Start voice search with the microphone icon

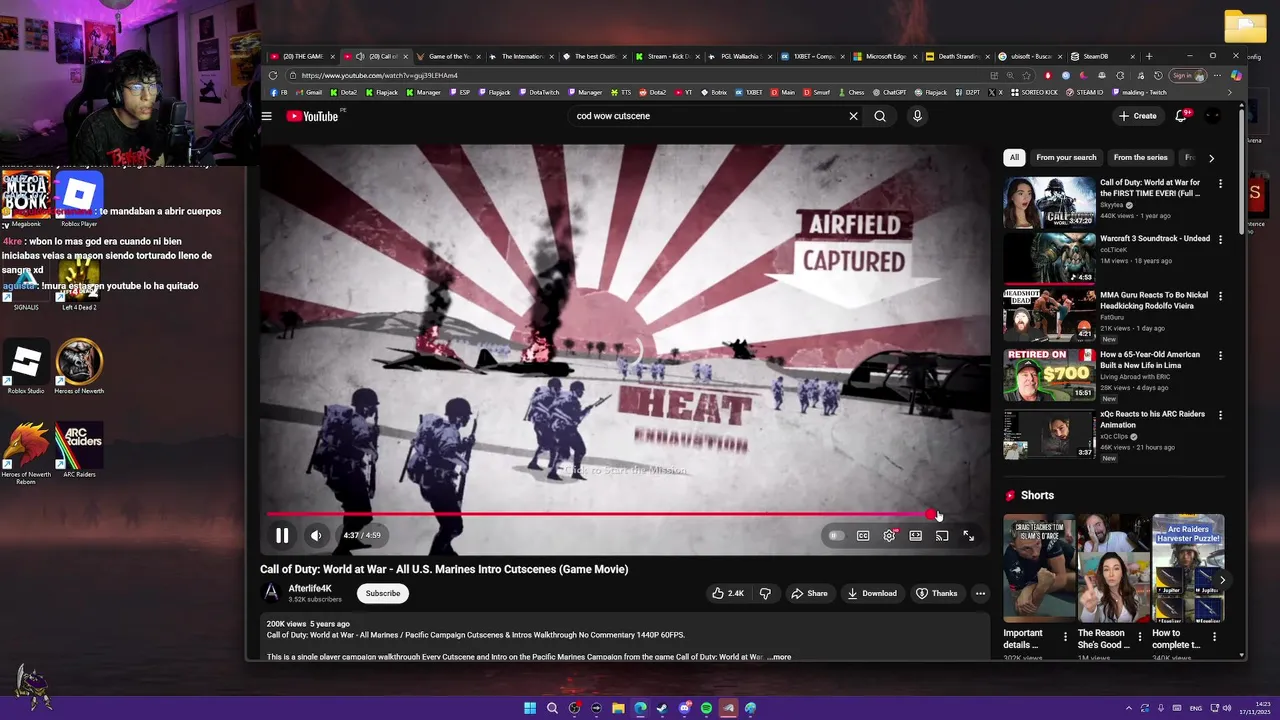[x=917, y=116]
